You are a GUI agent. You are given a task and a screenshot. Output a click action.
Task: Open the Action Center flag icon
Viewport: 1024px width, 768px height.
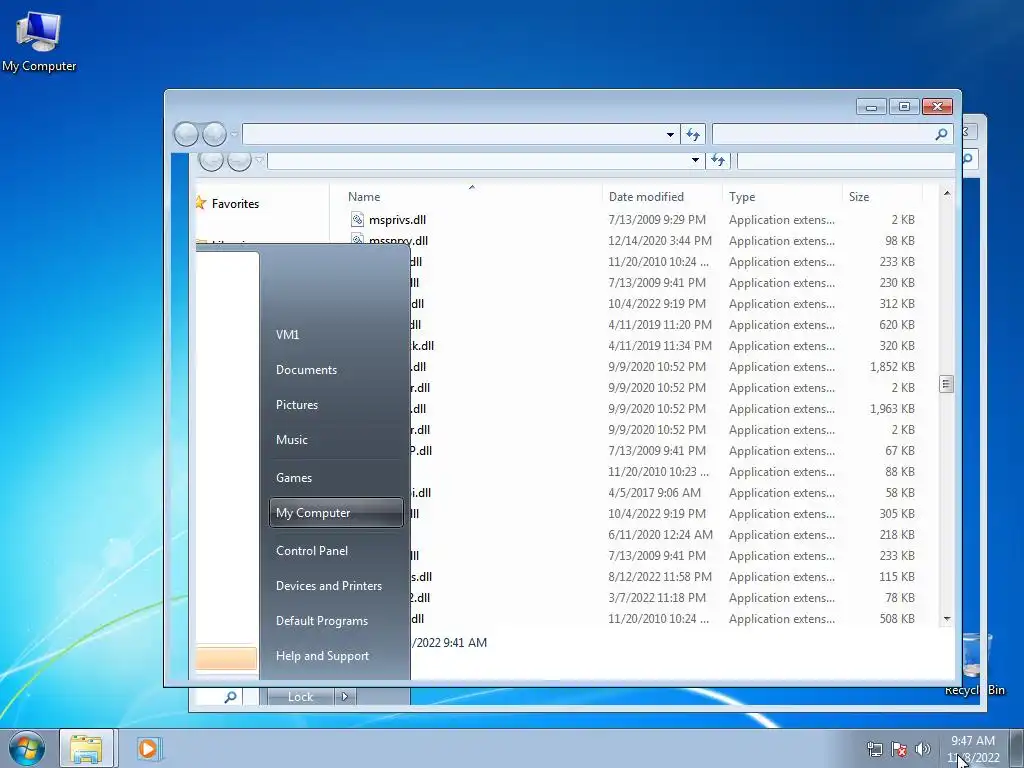pos(899,749)
